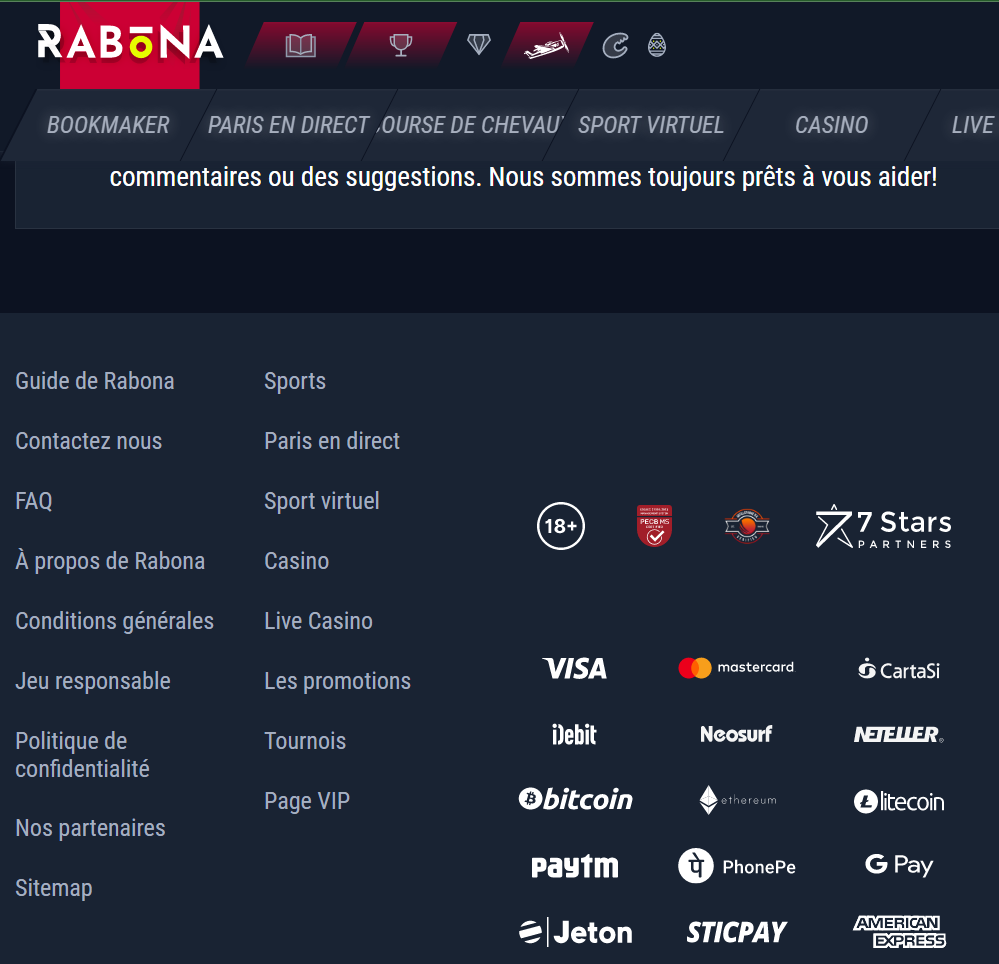Image resolution: width=999 pixels, height=964 pixels.
Task: Open the Guide de Rabona link
Action: point(95,381)
